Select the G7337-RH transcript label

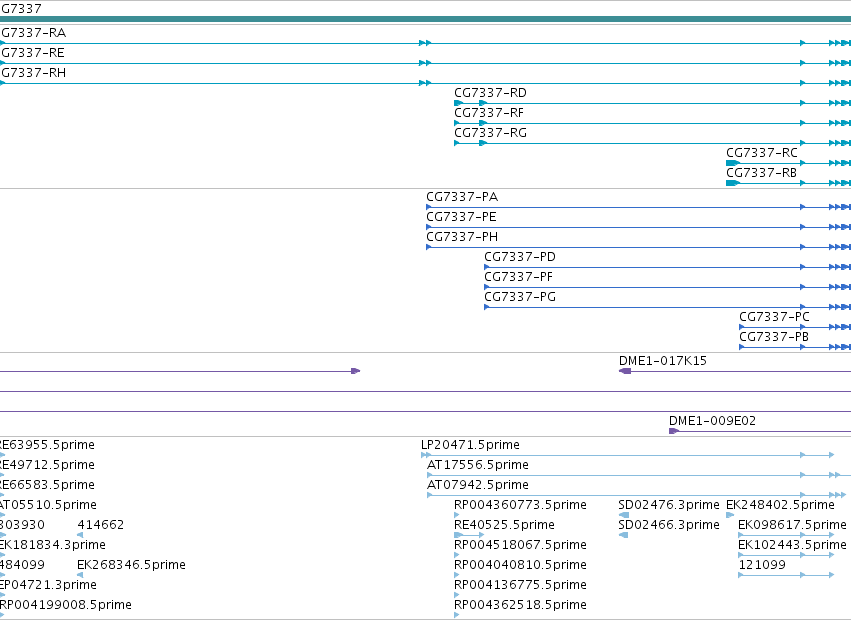[x=33, y=73]
